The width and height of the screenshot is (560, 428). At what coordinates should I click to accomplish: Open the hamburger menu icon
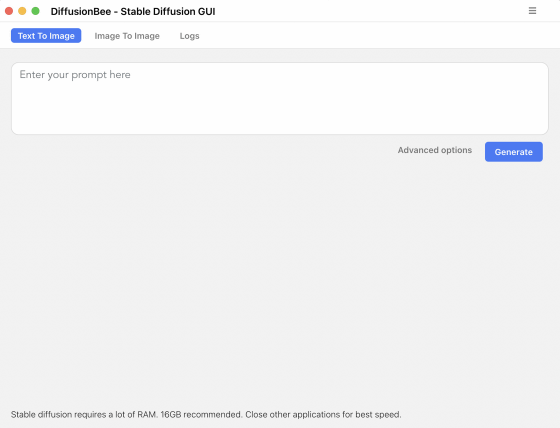[532, 11]
